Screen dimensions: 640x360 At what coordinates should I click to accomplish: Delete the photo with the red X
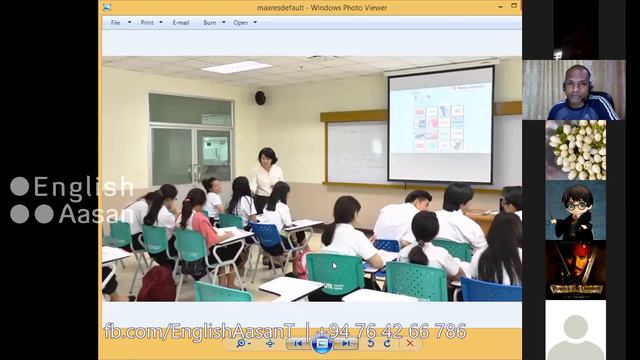tap(410, 344)
